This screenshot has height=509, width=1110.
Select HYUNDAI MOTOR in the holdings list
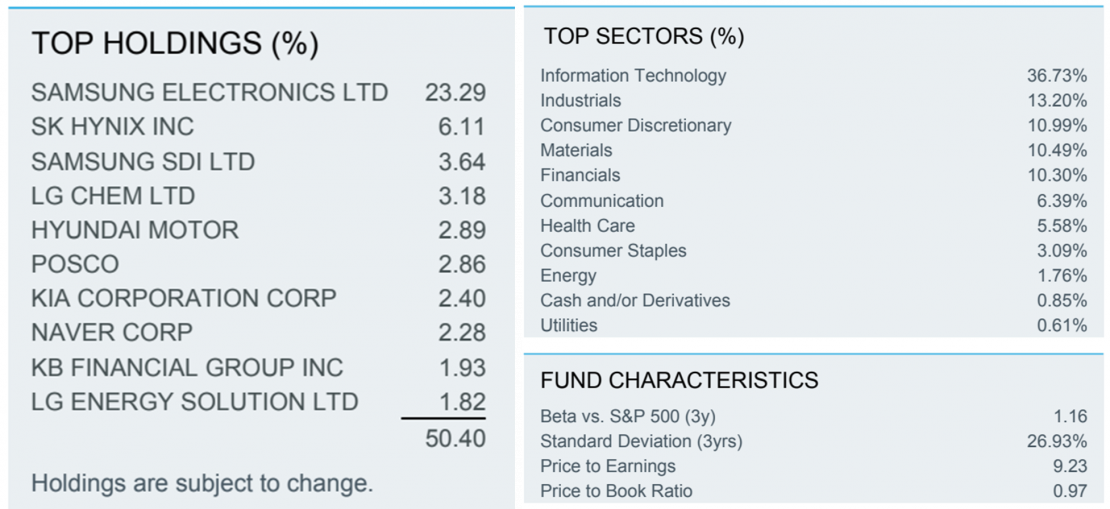click(135, 230)
